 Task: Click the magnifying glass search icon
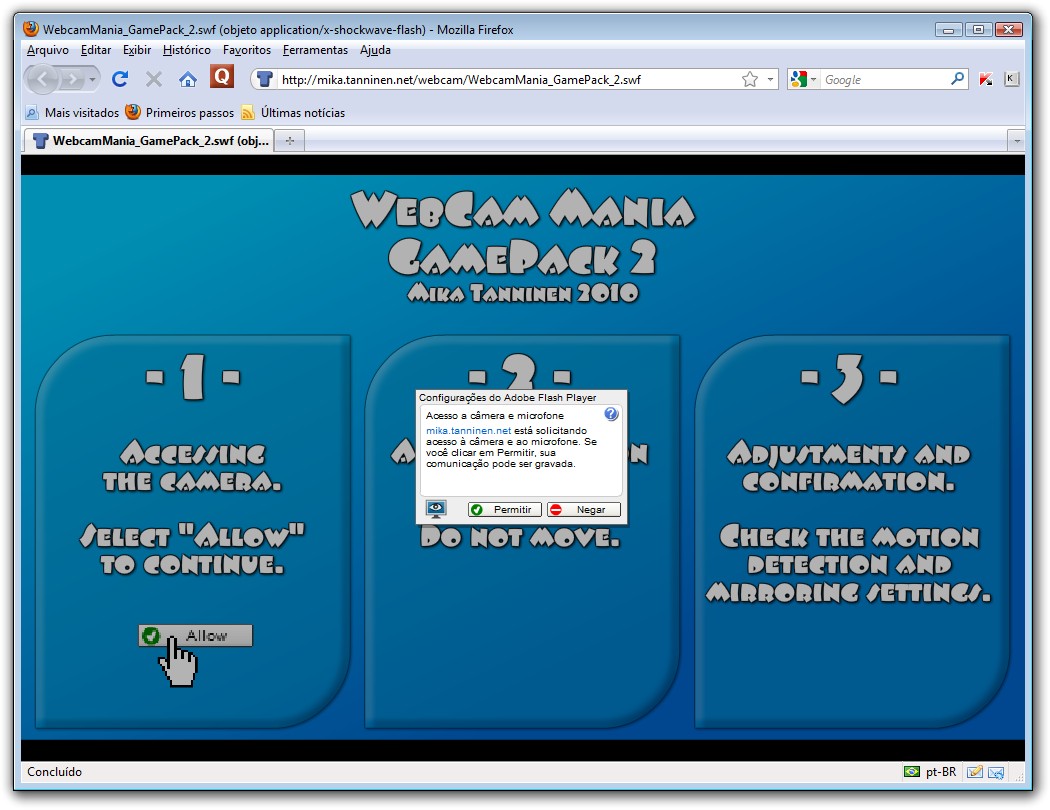click(x=958, y=79)
